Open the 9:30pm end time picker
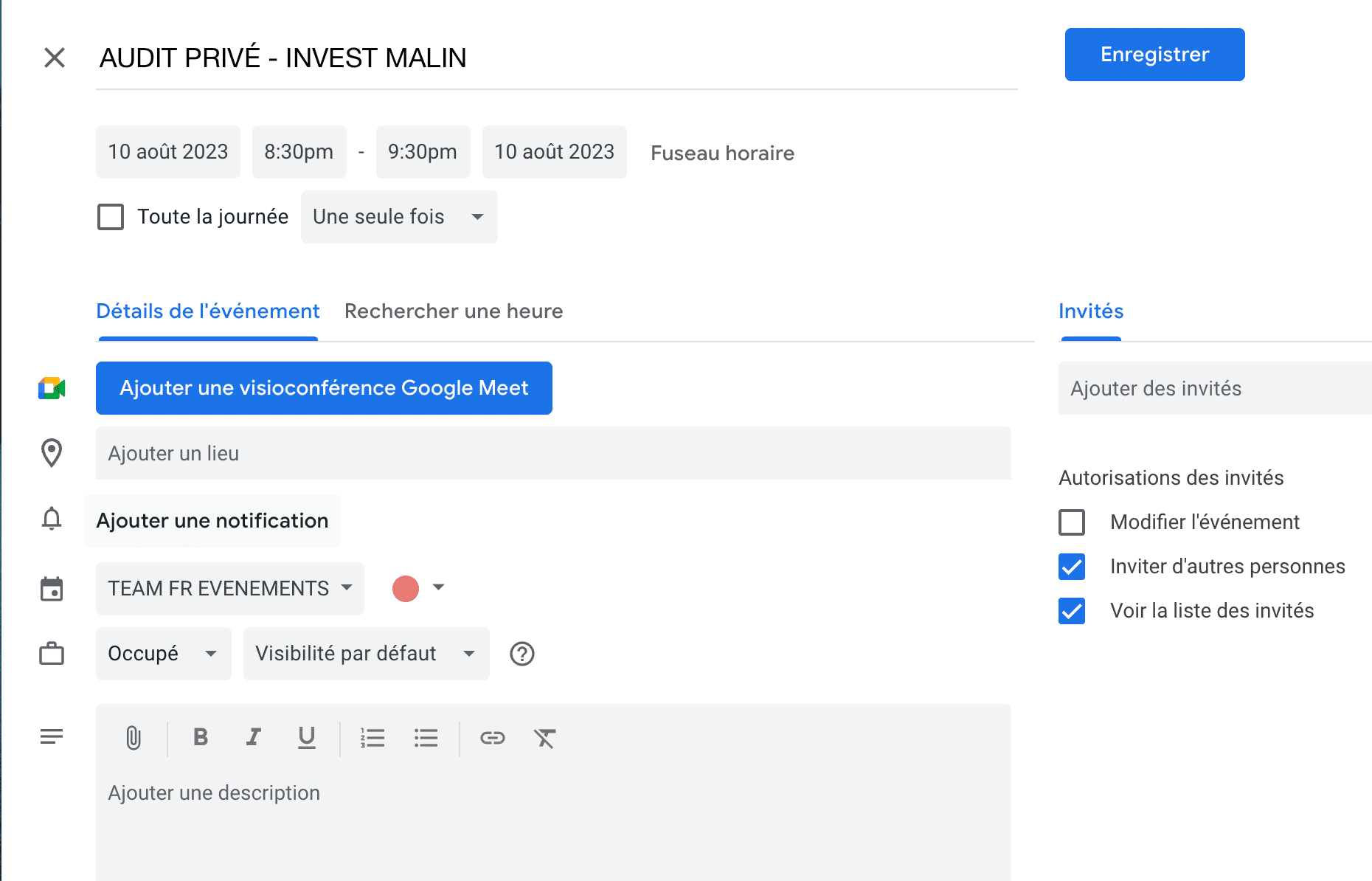 click(423, 152)
